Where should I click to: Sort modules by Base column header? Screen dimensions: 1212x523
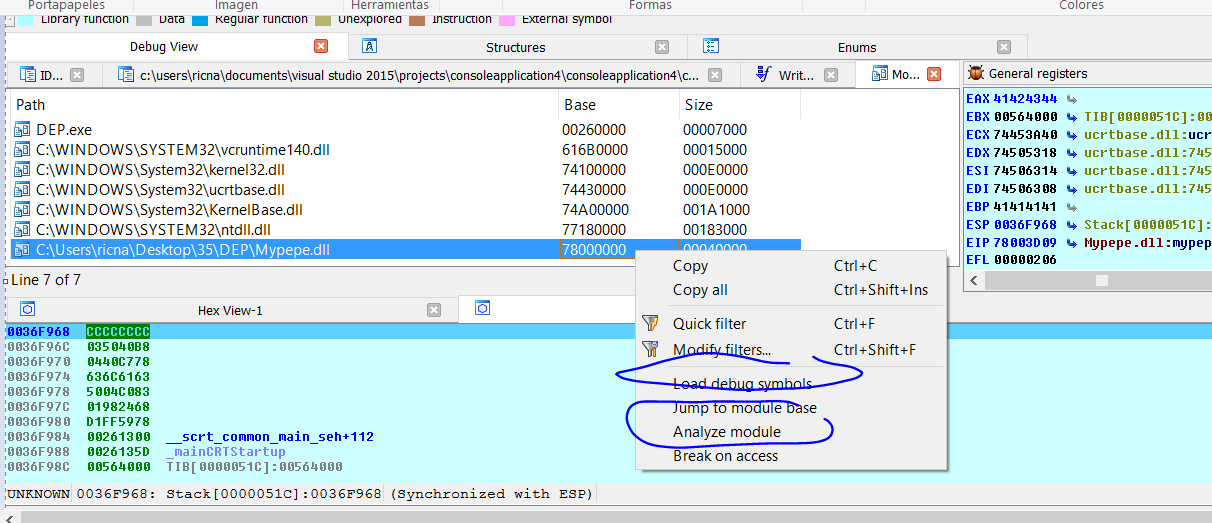(580, 104)
